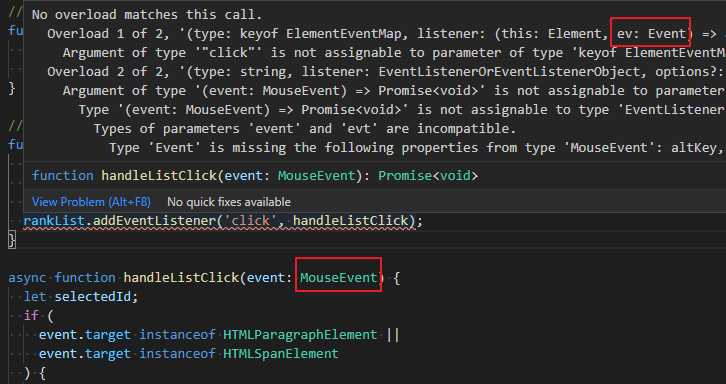Select the line starting 'Type '(event: MouseEvent) => Promise<void>'

click(402, 109)
